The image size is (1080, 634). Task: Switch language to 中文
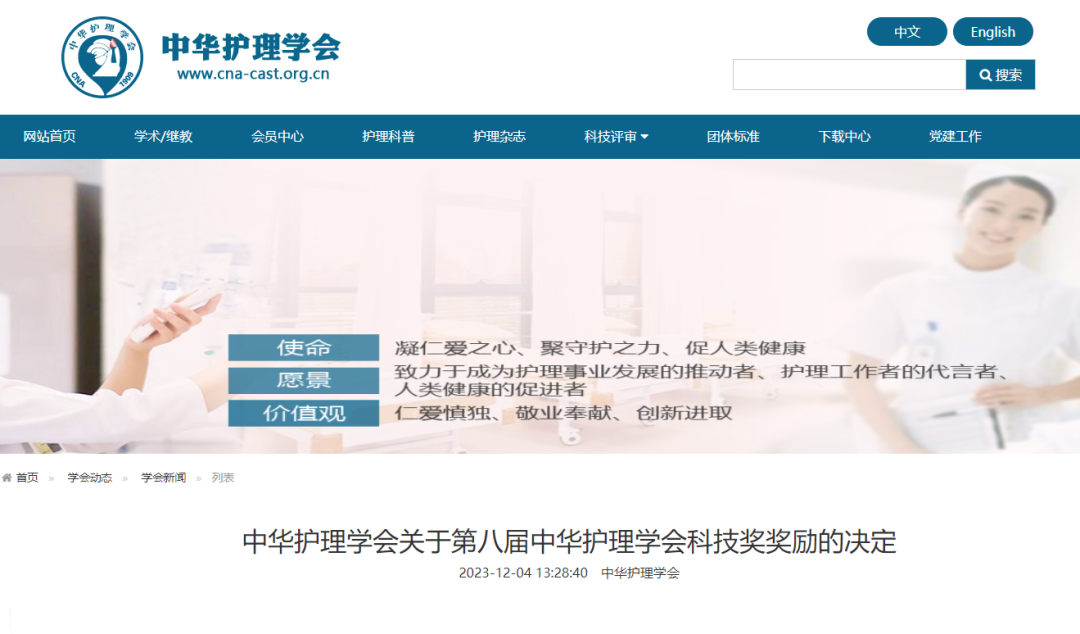coord(906,32)
